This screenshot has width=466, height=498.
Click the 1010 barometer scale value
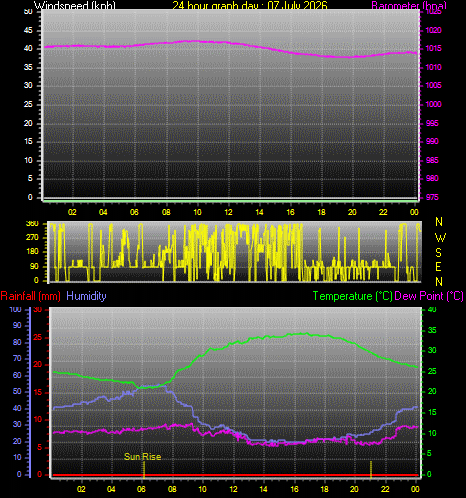pyautogui.click(x=433, y=67)
